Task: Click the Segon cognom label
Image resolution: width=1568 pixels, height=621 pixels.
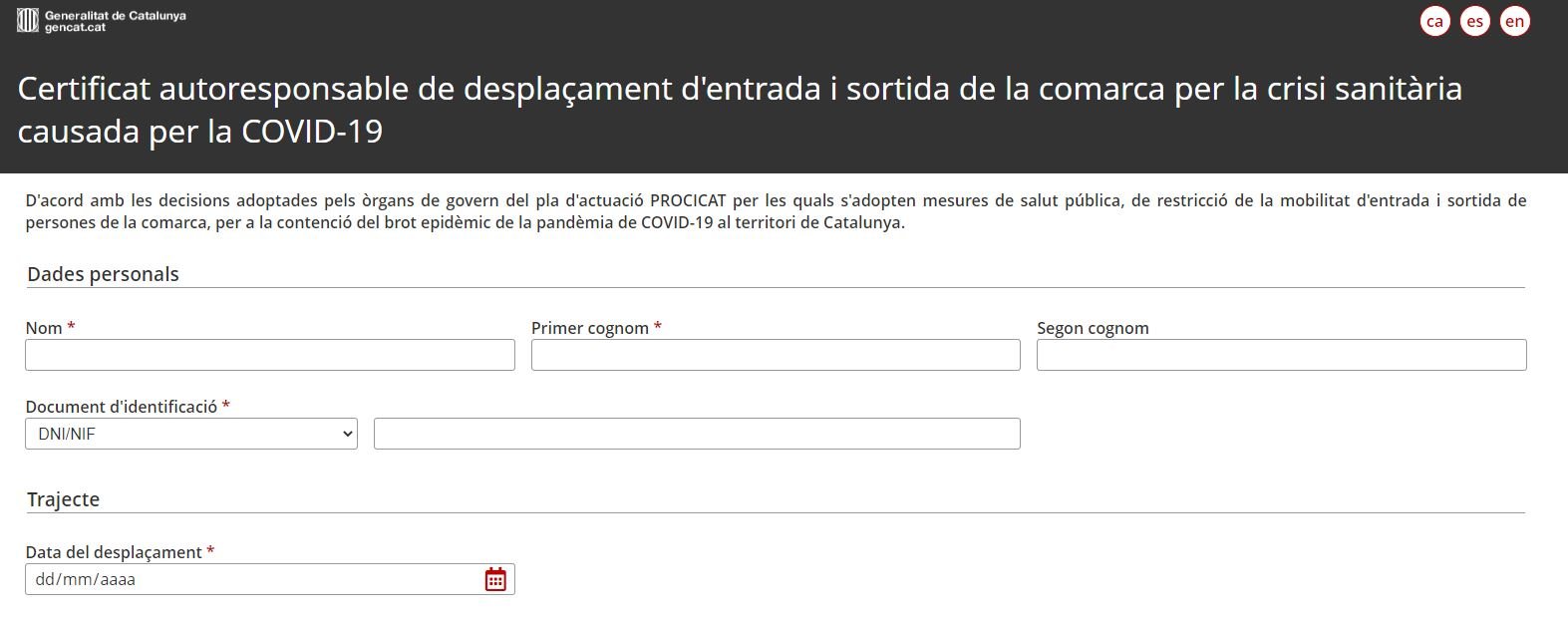Action: 1093,328
